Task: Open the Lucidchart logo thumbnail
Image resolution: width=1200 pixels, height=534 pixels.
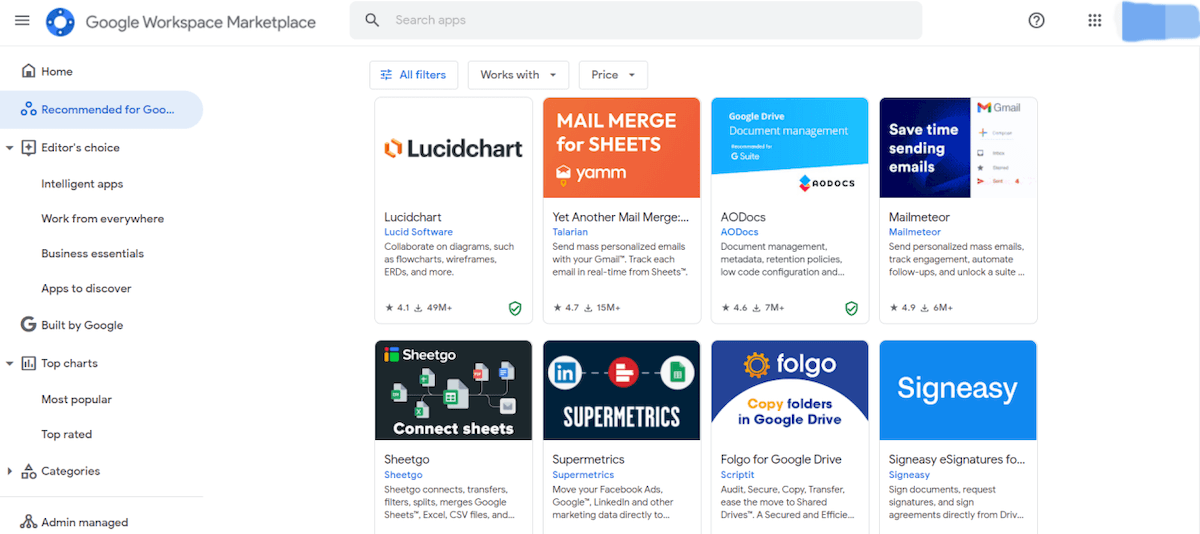Action: pyautogui.click(x=453, y=148)
